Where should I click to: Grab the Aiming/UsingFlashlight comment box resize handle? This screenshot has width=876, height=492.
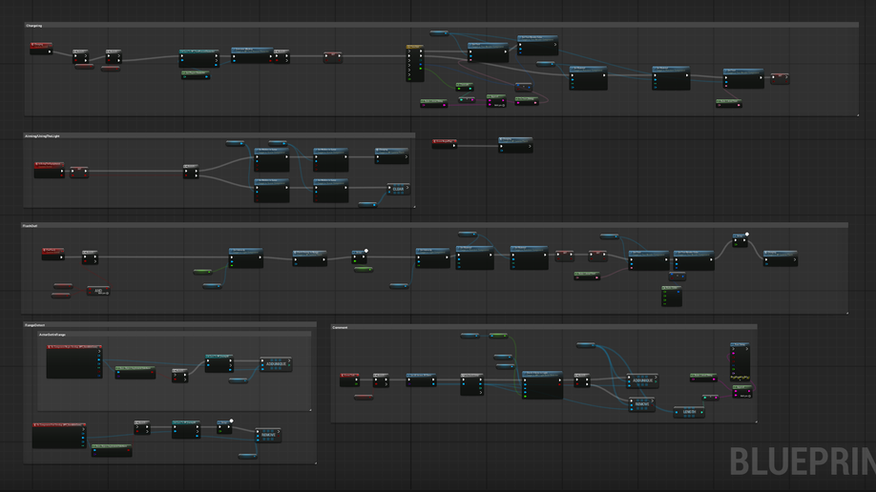click(414, 207)
